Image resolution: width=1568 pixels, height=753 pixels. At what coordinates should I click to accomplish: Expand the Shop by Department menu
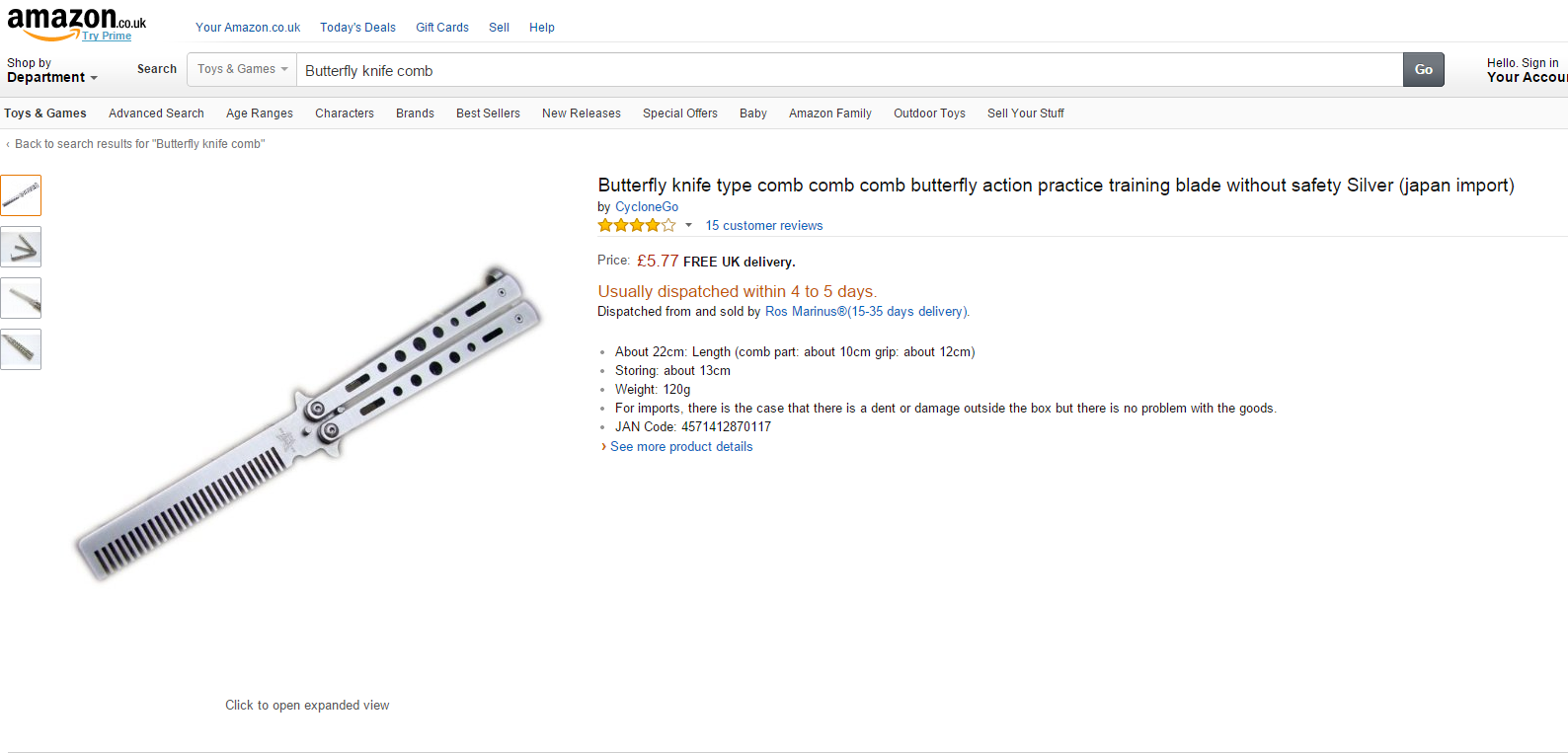click(x=51, y=70)
